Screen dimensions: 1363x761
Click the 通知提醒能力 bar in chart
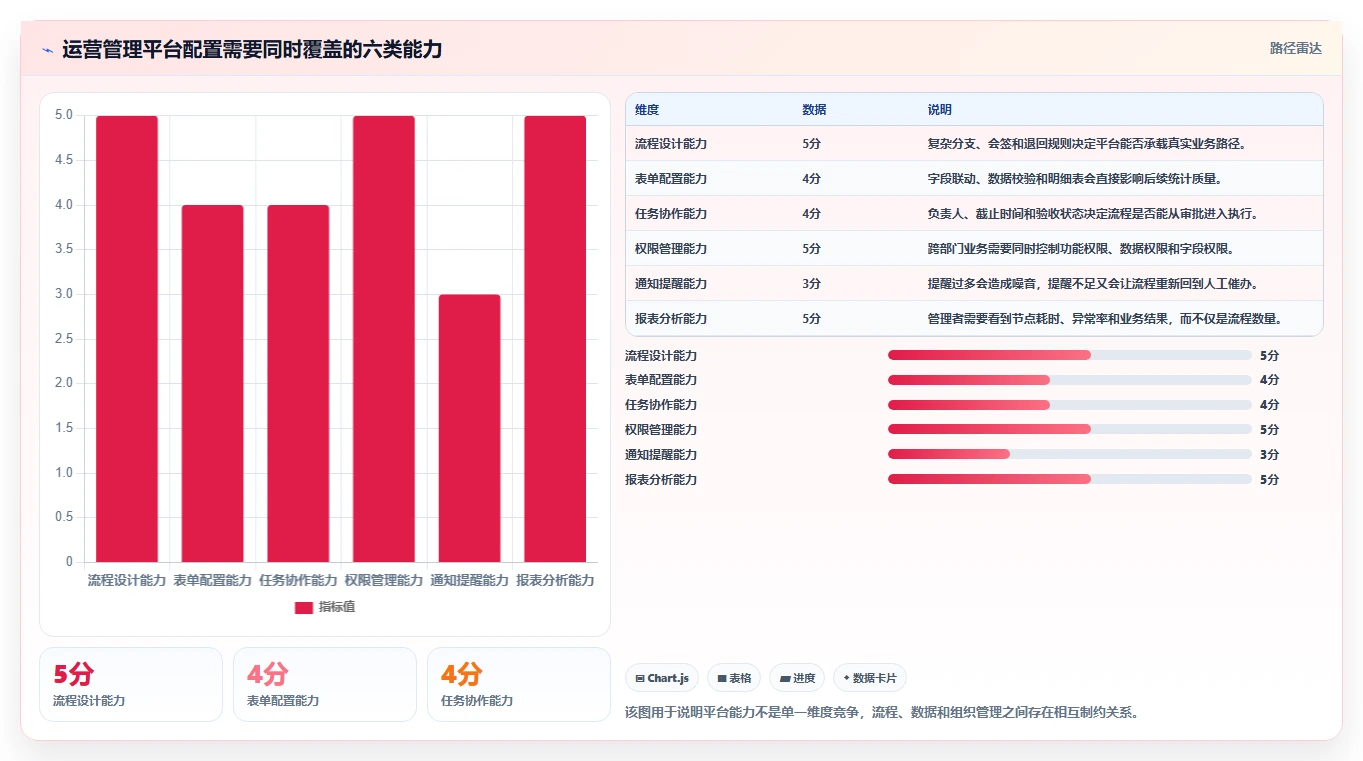[x=469, y=428]
